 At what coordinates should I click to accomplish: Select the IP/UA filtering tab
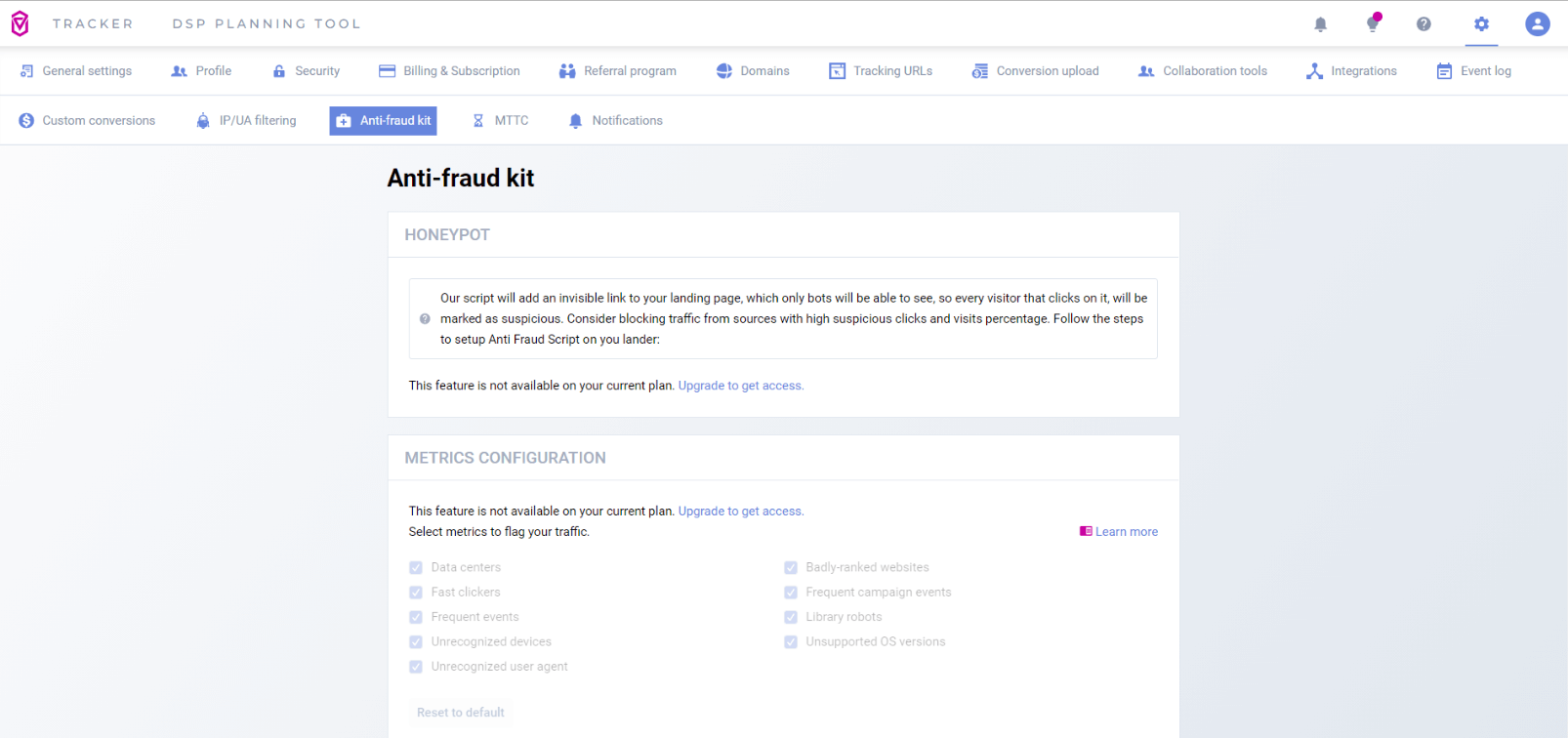(247, 121)
